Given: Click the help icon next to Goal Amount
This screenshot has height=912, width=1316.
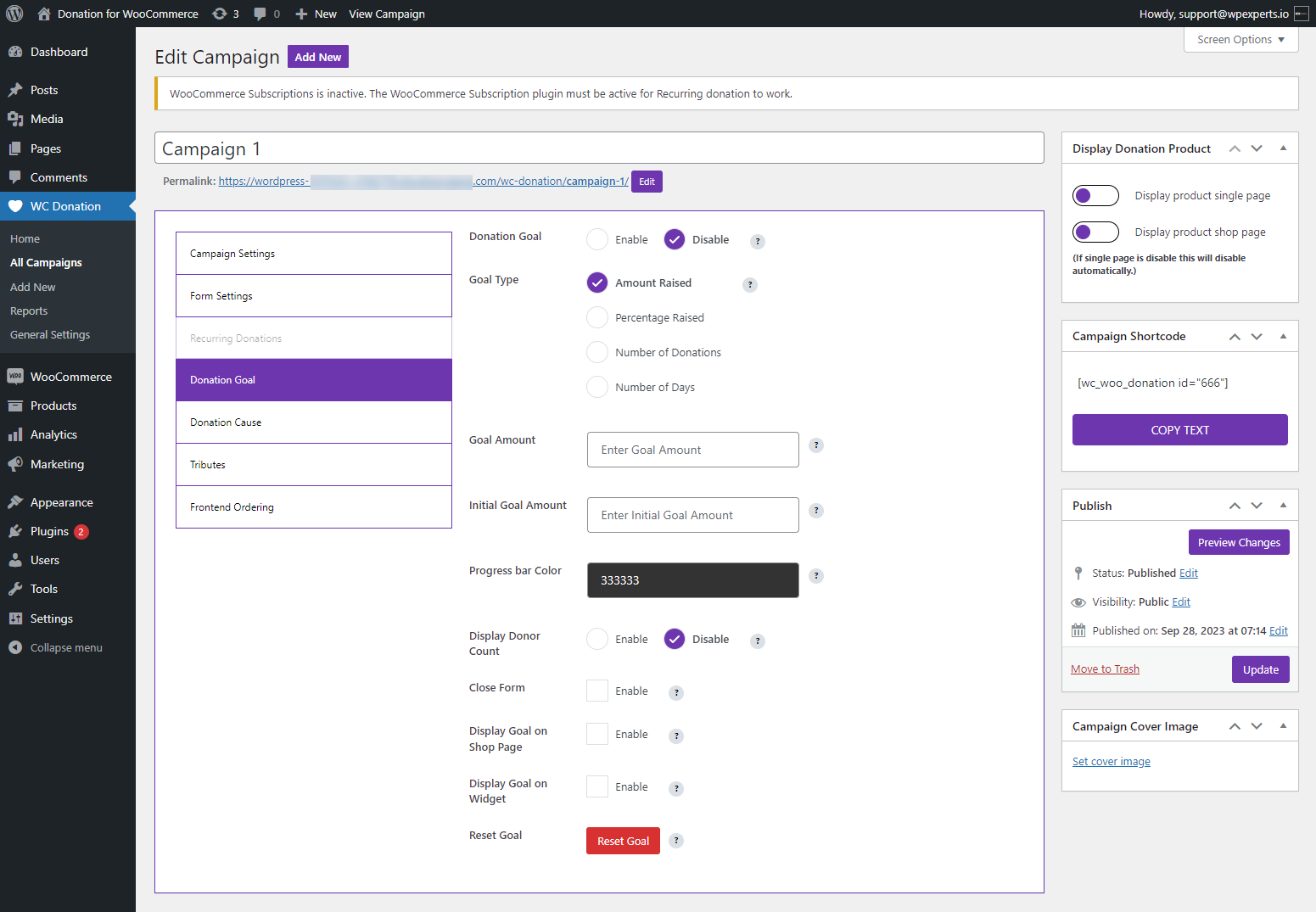Looking at the screenshot, I should [x=816, y=445].
